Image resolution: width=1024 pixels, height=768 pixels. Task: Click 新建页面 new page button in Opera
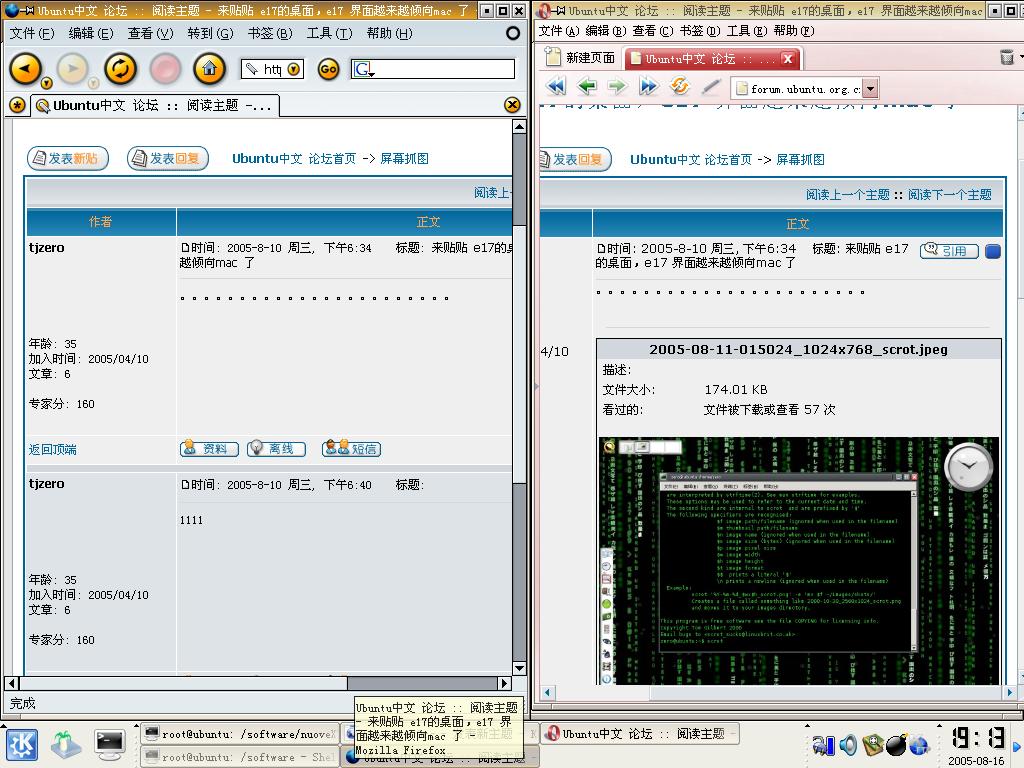581,58
